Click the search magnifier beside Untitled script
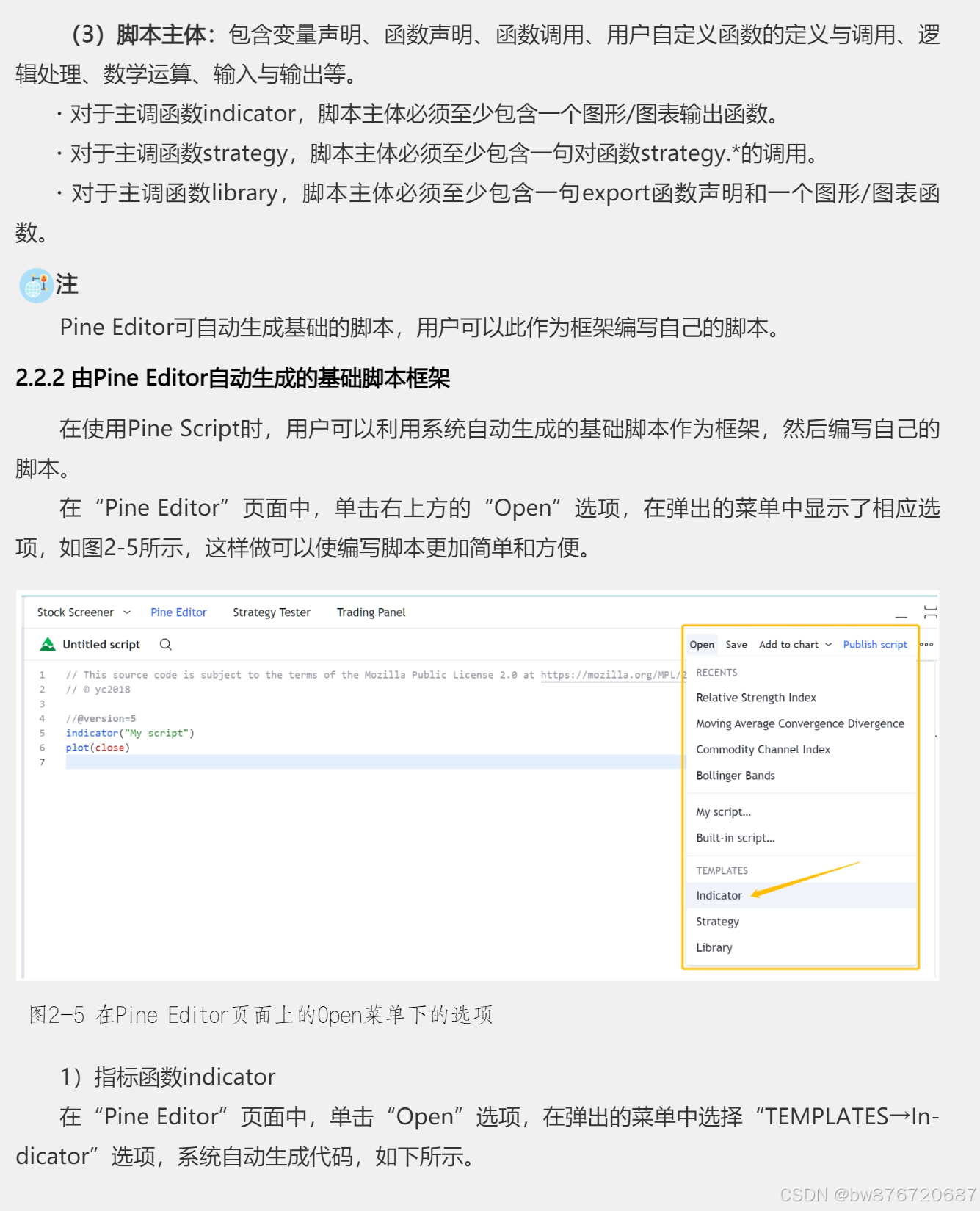The image size is (980, 1211). coord(166,644)
